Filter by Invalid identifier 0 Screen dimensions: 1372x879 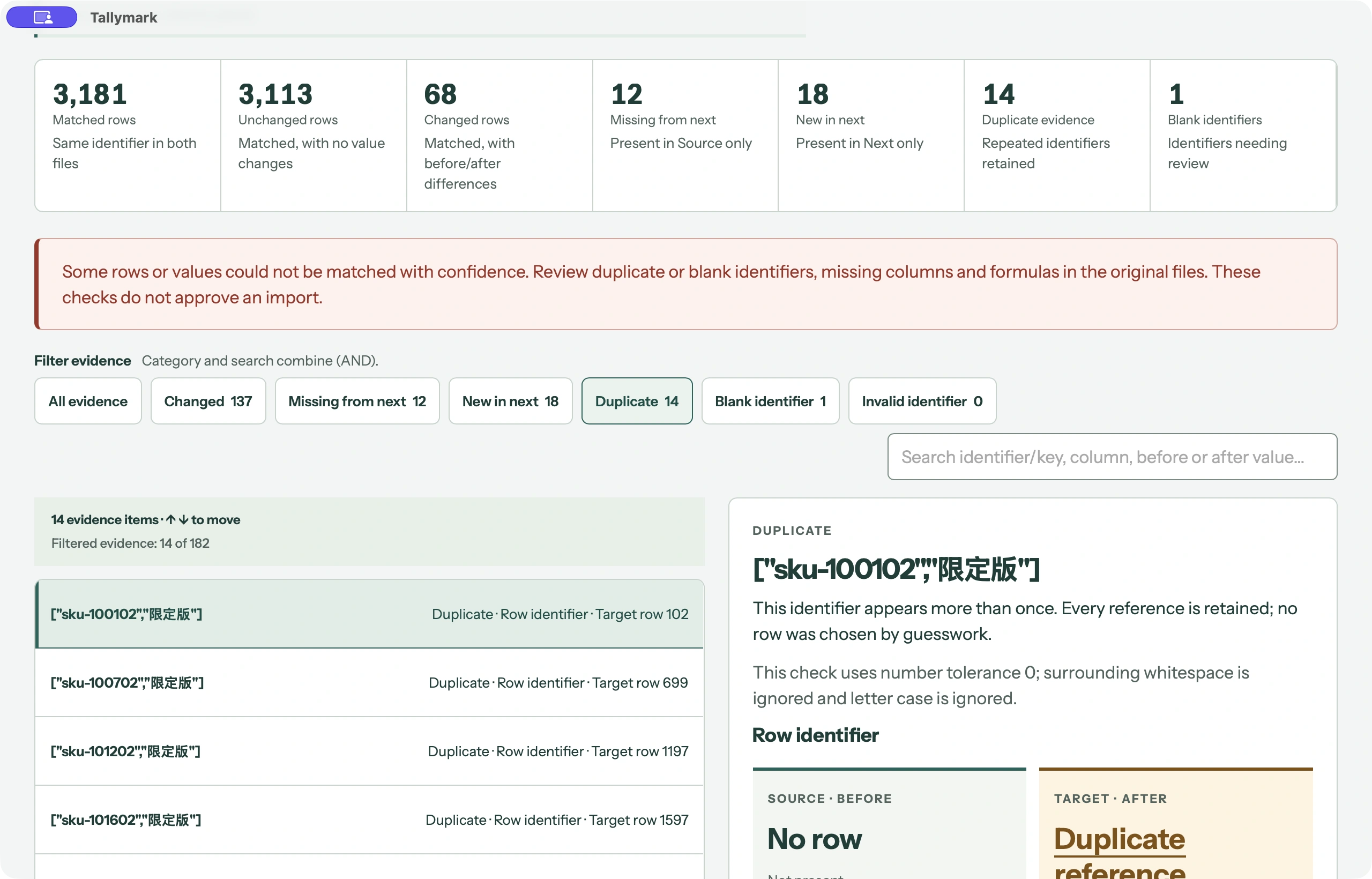pyautogui.click(x=922, y=401)
